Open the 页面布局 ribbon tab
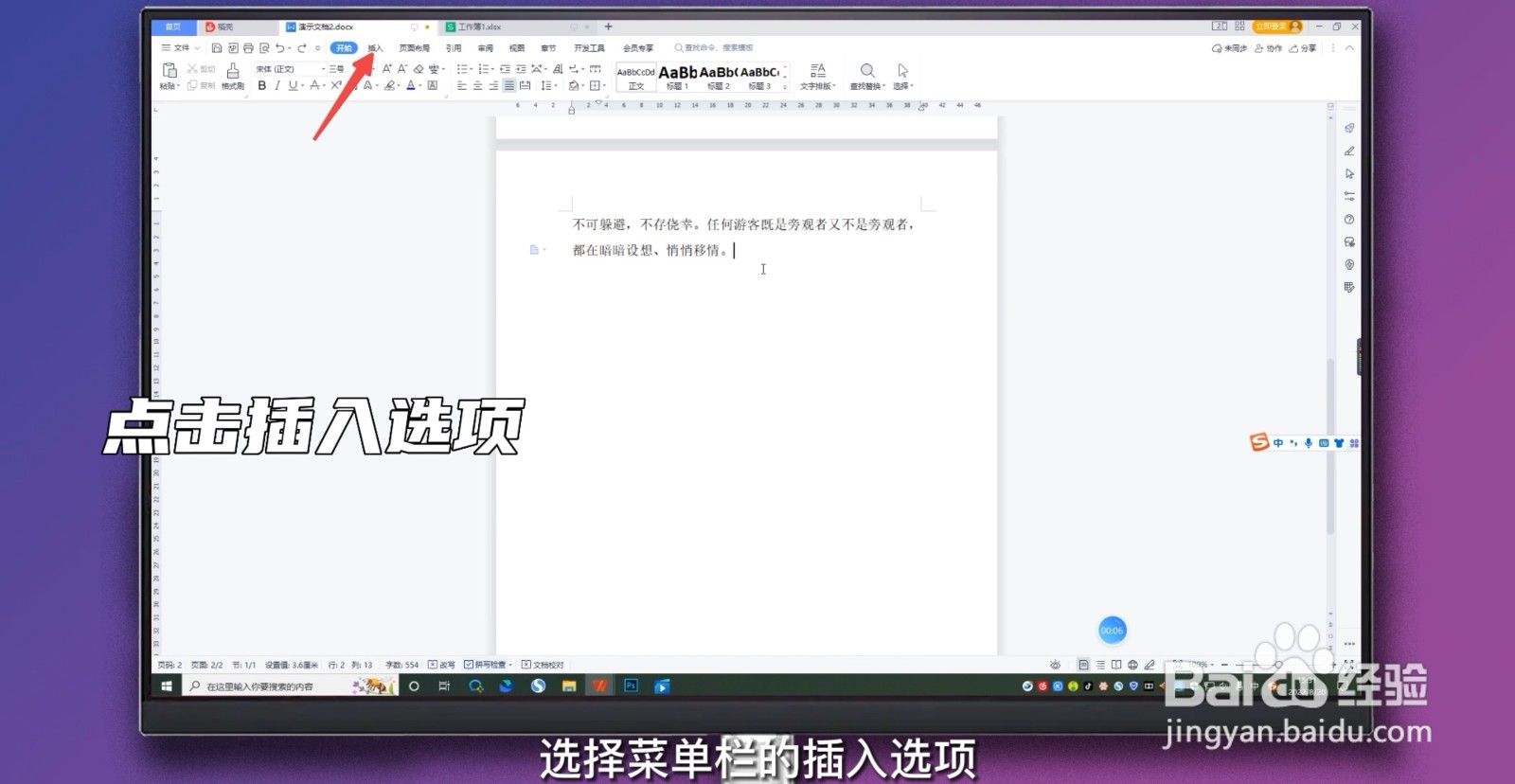This screenshot has height=784, width=1515. pos(415,48)
